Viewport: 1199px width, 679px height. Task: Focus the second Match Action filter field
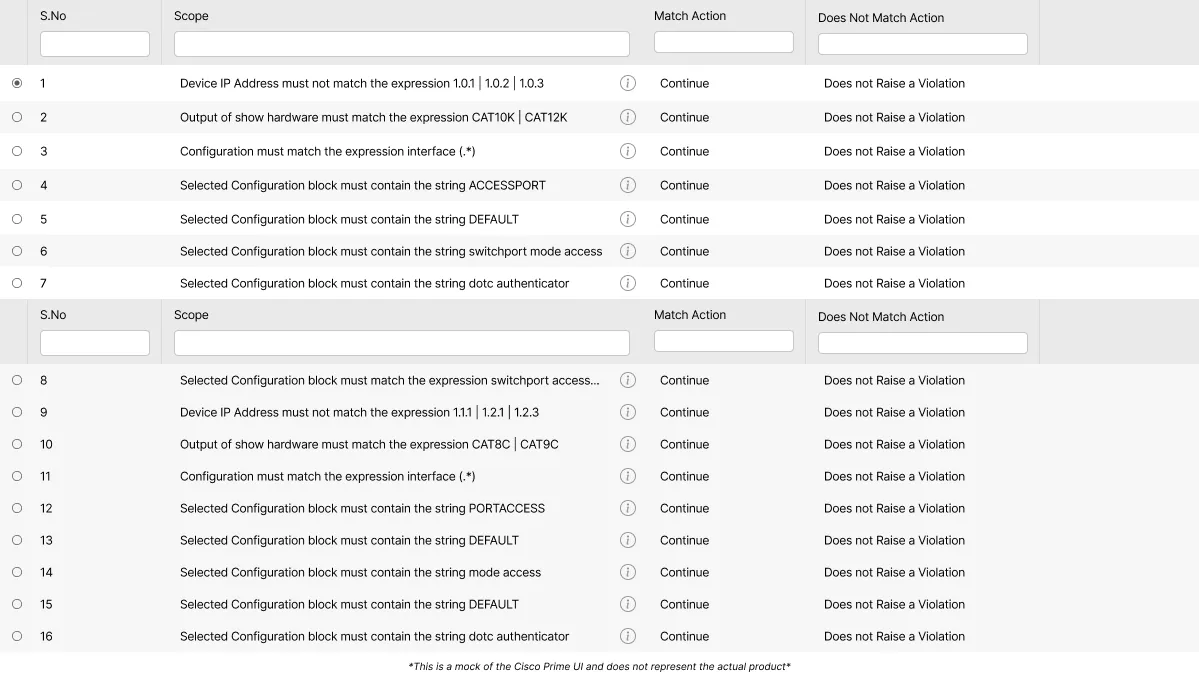pyautogui.click(x=723, y=341)
